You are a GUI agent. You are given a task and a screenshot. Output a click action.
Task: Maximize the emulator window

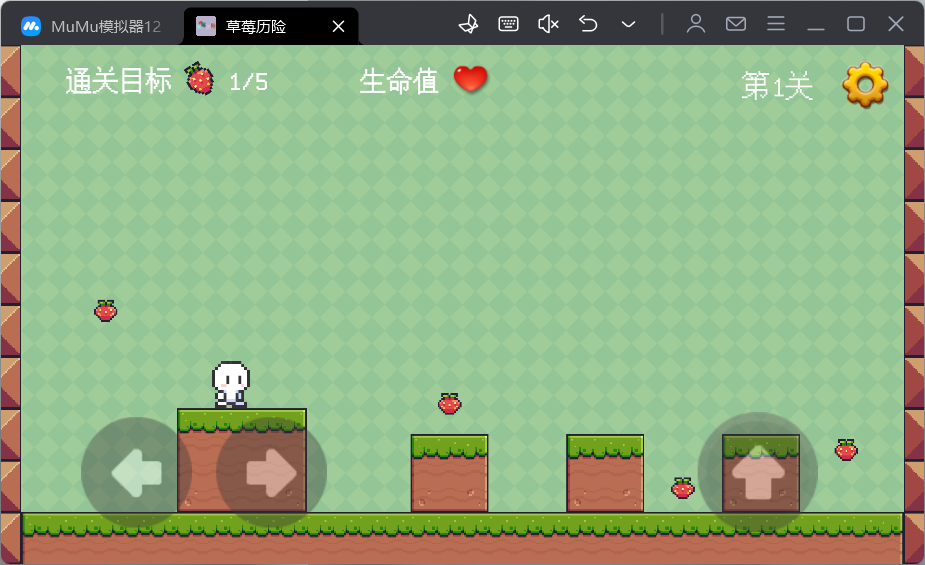pyautogui.click(x=856, y=24)
